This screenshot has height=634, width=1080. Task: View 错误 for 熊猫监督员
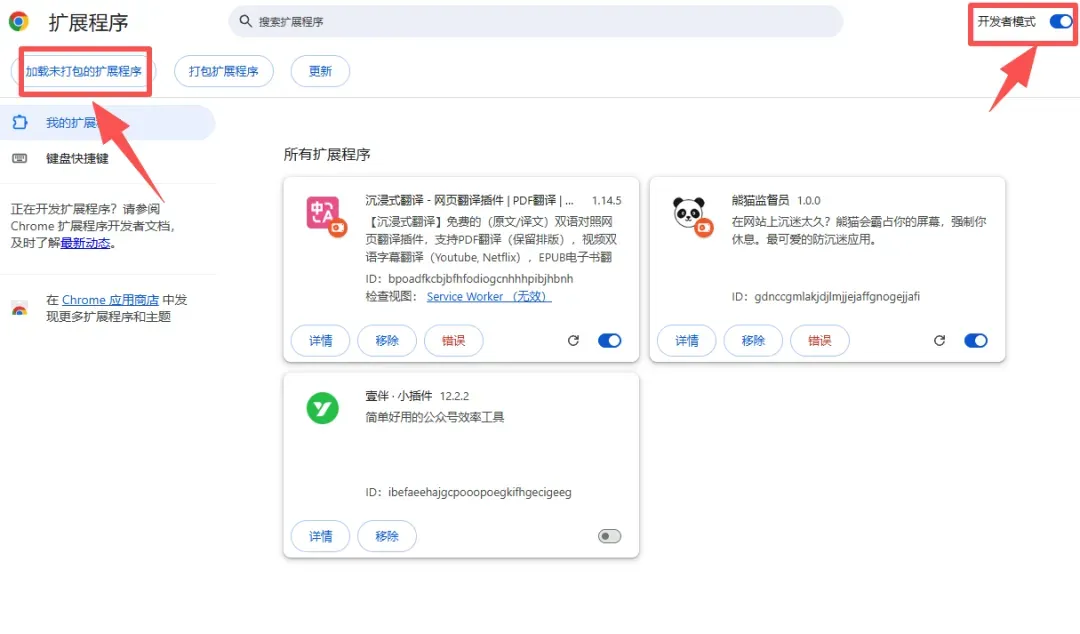820,340
